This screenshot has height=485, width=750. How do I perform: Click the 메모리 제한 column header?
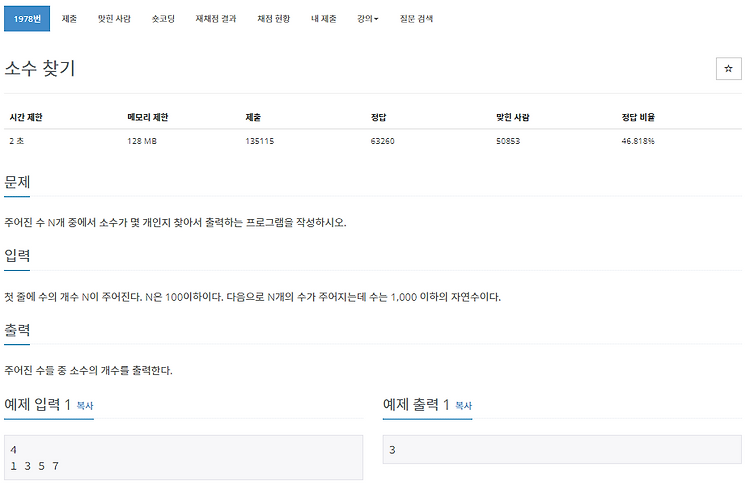[148, 117]
